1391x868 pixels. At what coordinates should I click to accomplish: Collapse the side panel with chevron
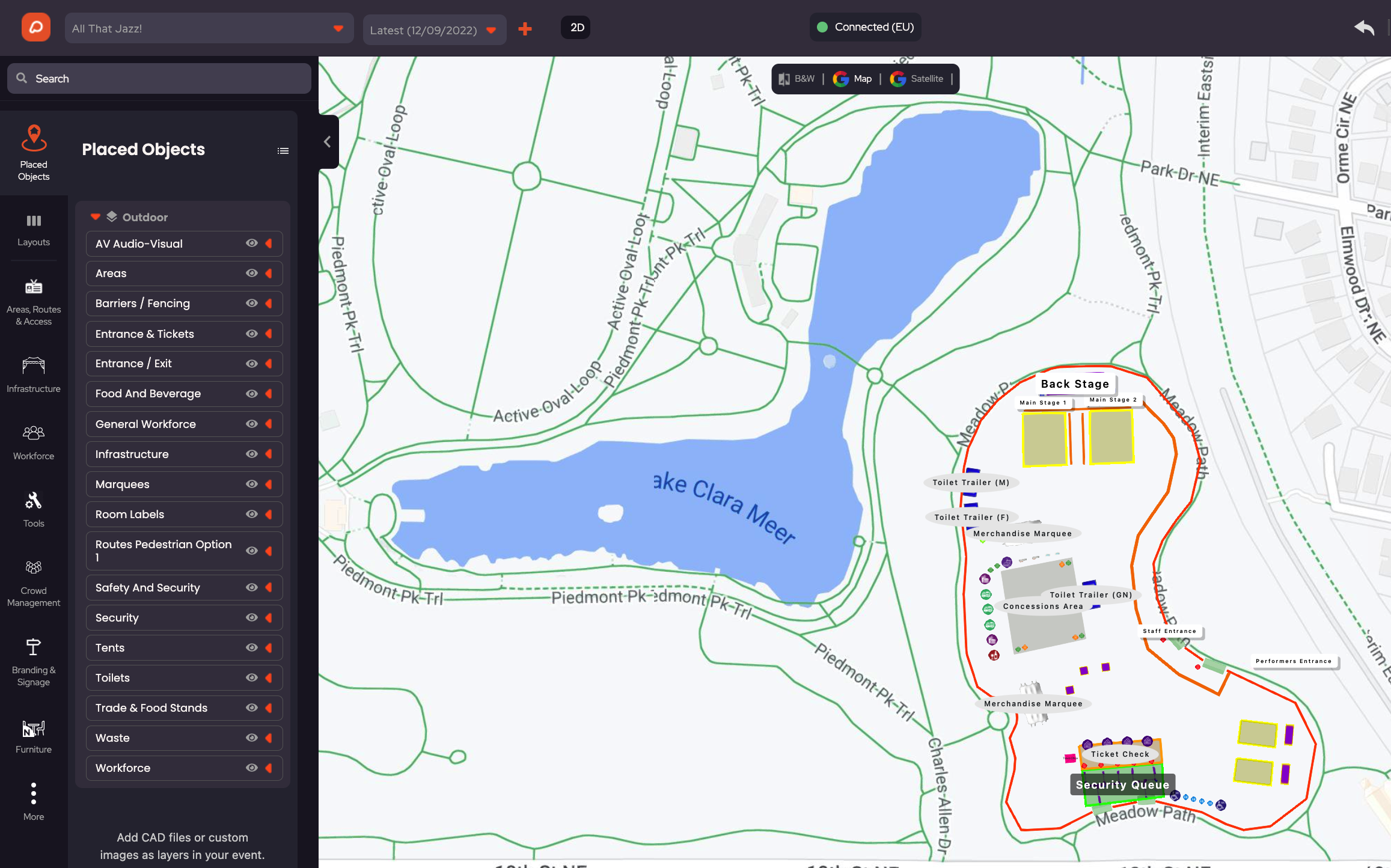point(328,142)
